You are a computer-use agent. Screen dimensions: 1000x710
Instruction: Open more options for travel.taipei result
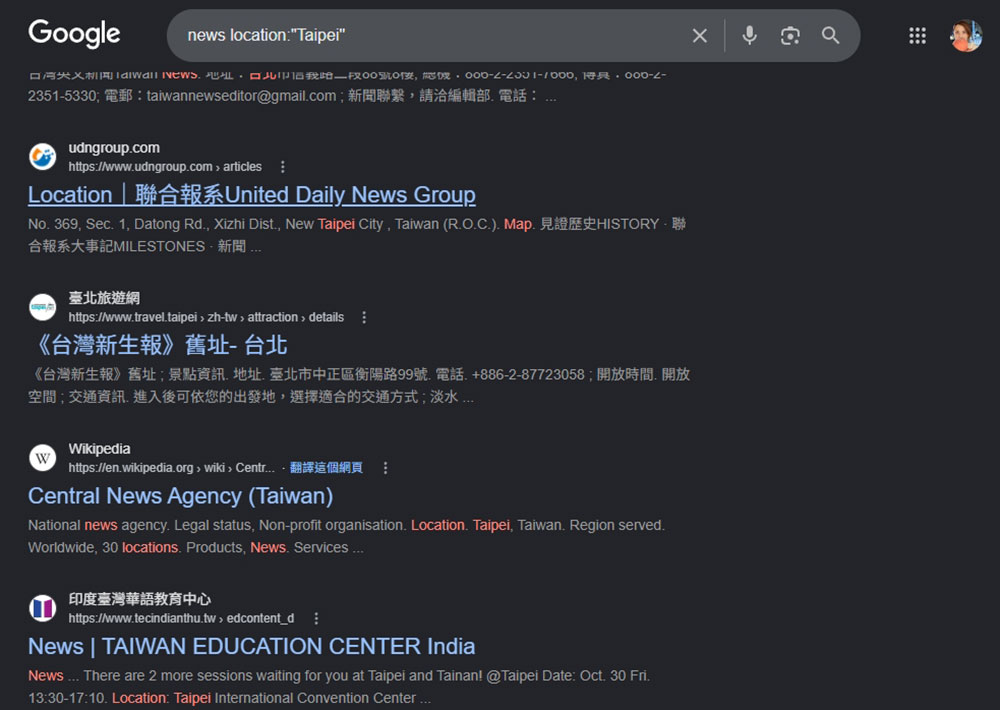click(364, 317)
